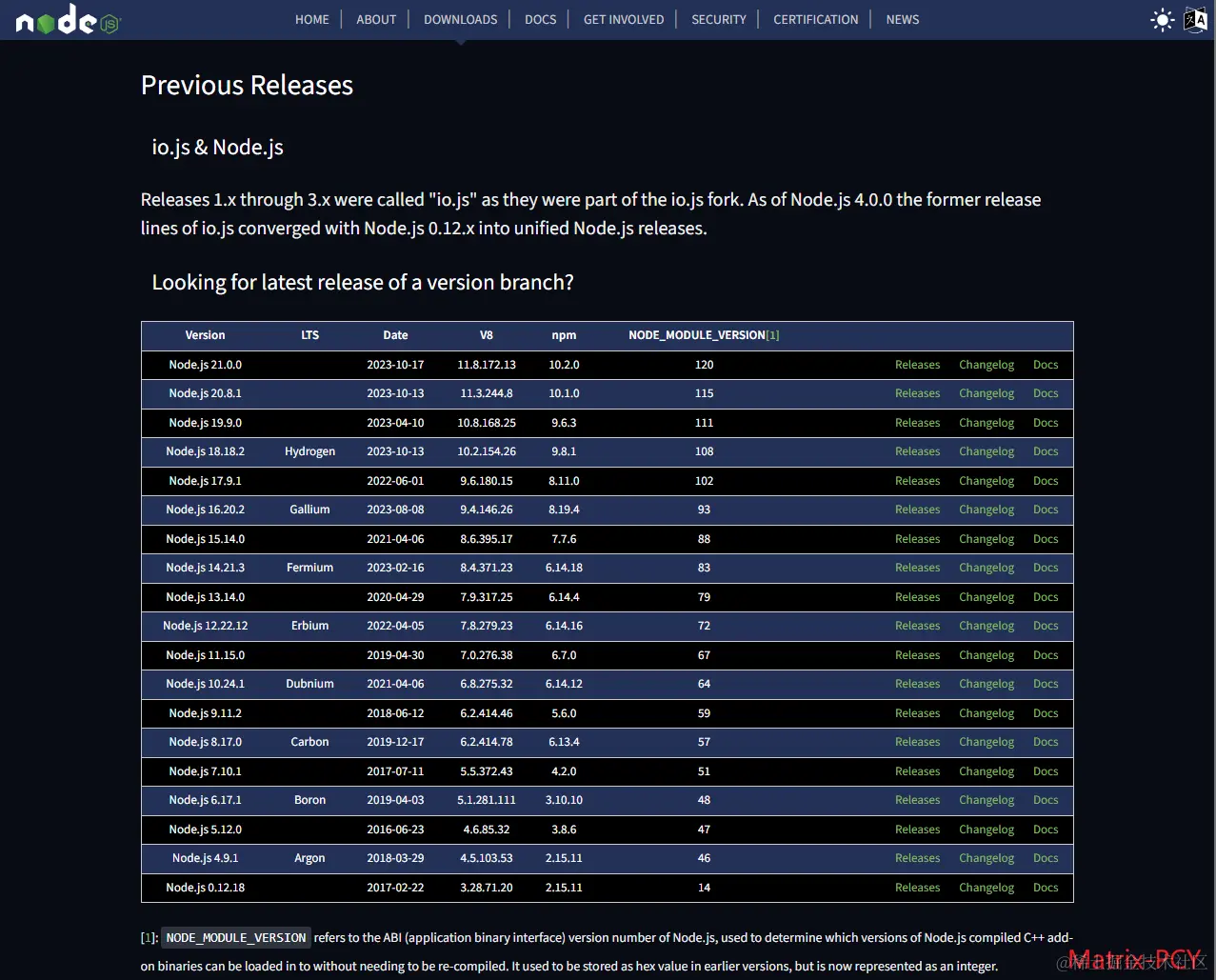
Task: Click the 'Hydrogen' LTS cell
Action: (x=309, y=451)
